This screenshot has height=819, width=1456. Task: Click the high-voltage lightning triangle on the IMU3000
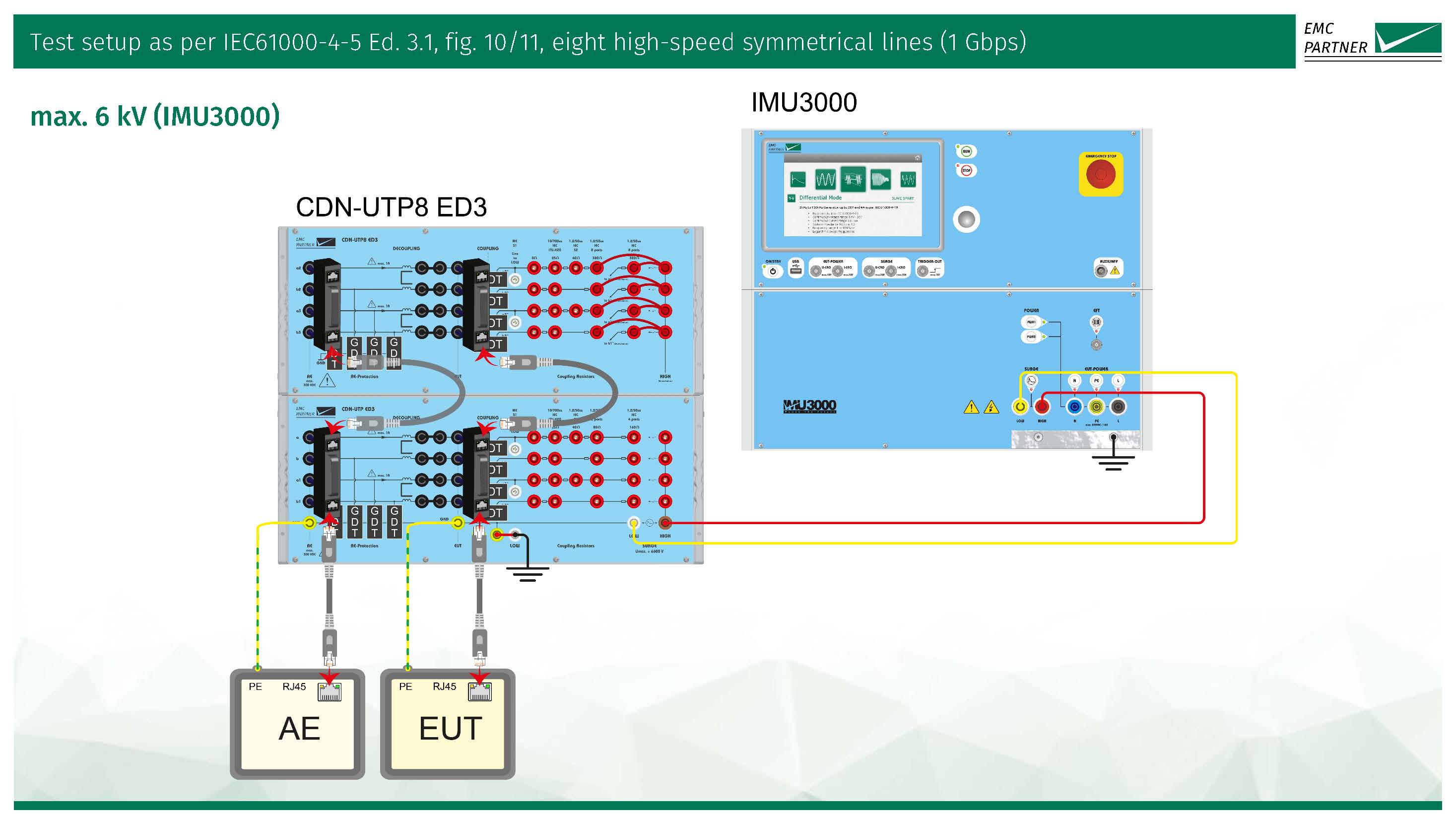click(992, 407)
